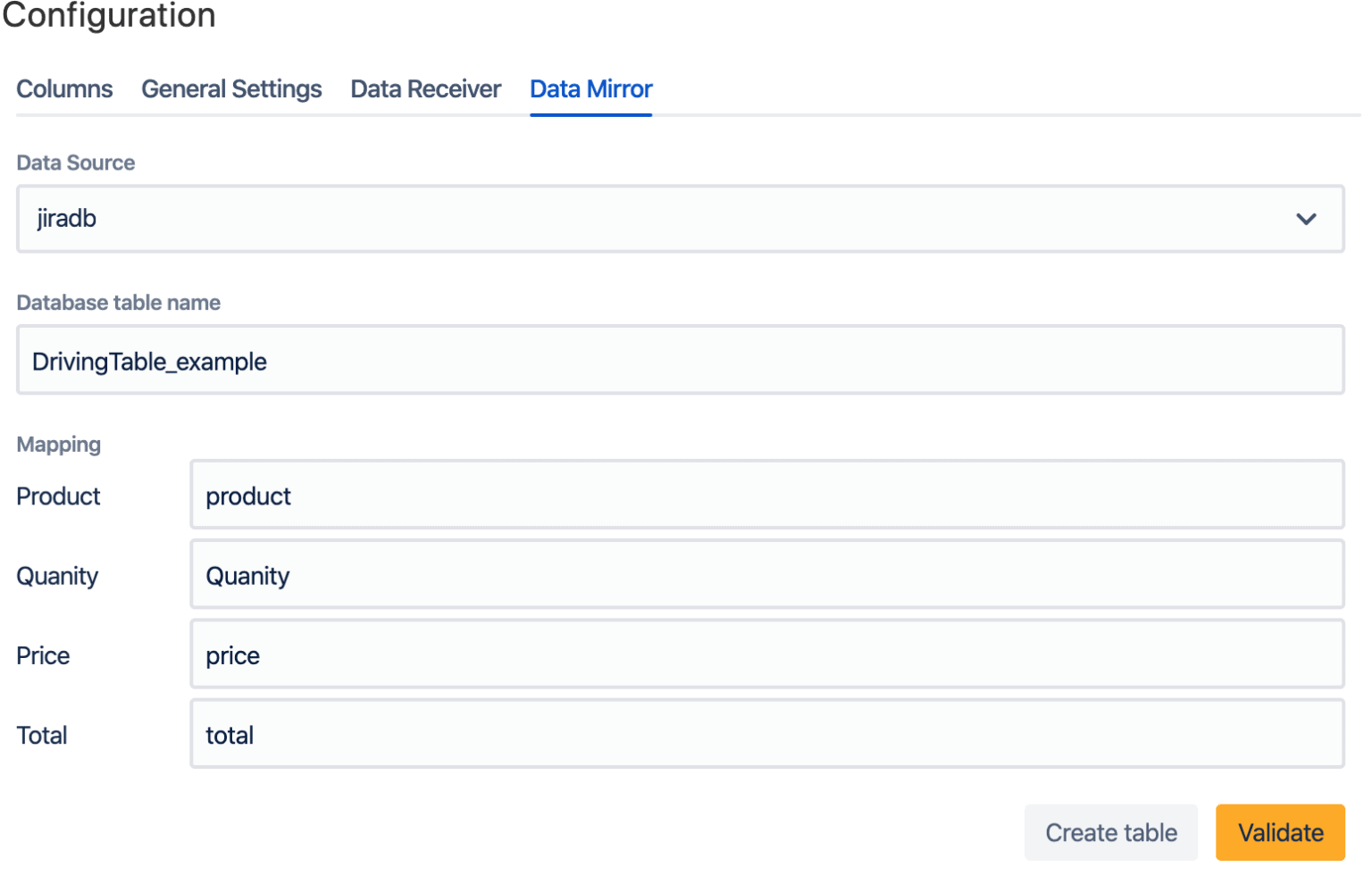The height and width of the screenshot is (875, 1372).
Task: Click the Data Source label
Action: [x=75, y=162]
